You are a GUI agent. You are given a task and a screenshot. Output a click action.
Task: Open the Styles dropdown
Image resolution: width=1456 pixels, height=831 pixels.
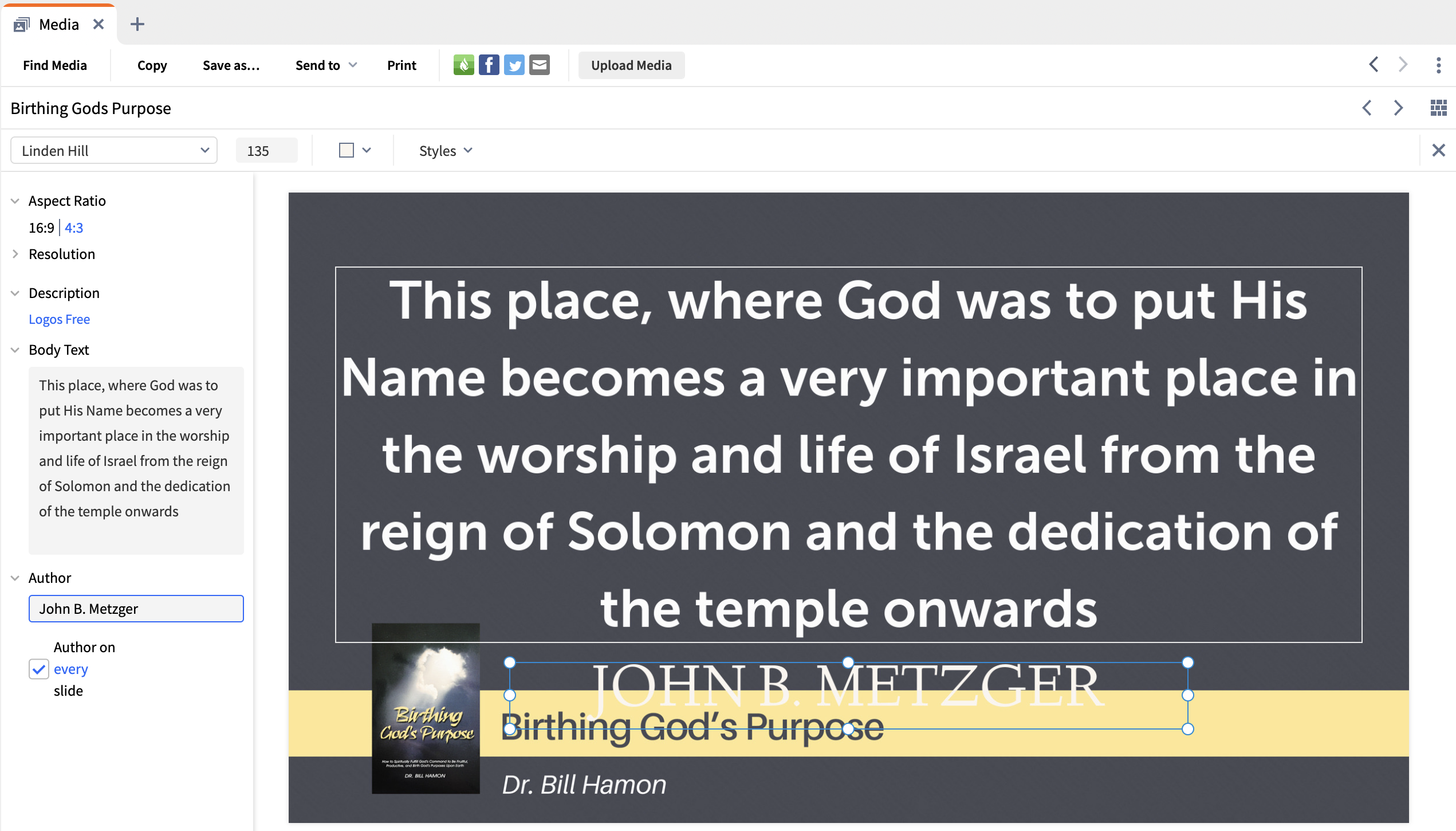[x=445, y=150]
